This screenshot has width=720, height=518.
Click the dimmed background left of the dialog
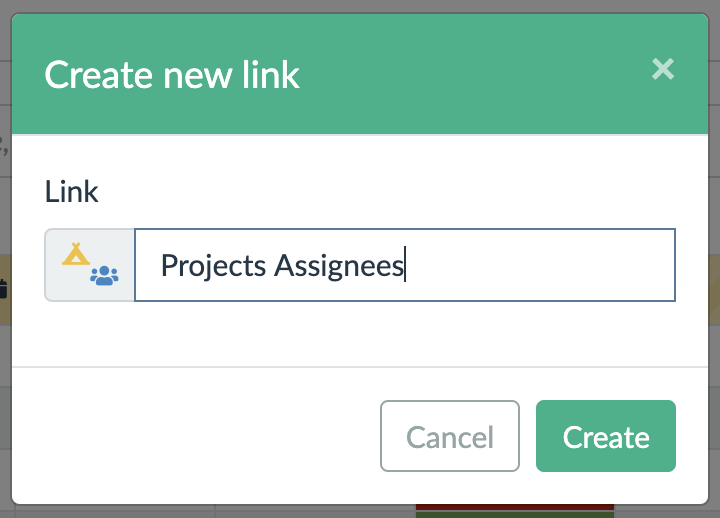[5, 400]
